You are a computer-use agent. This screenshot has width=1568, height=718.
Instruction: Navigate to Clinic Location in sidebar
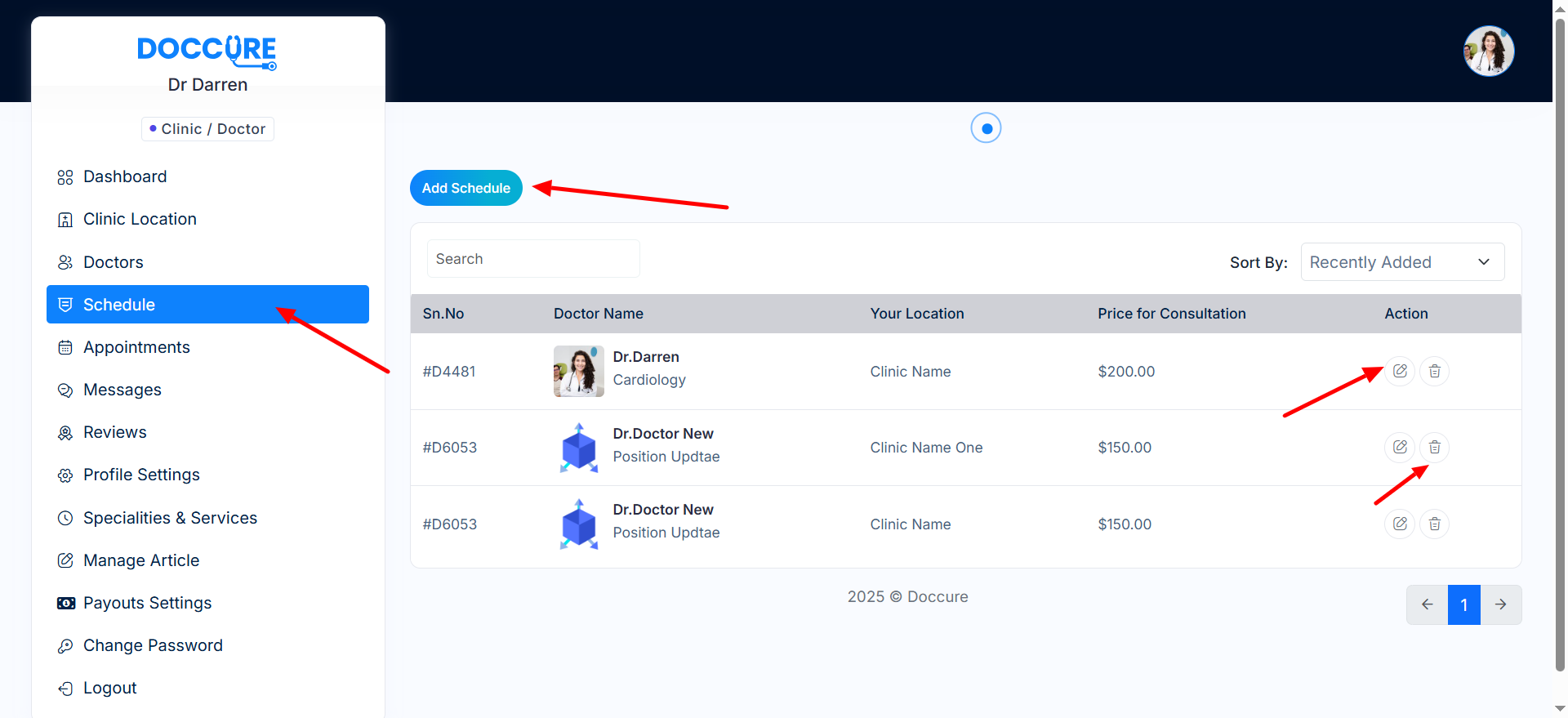coord(140,220)
